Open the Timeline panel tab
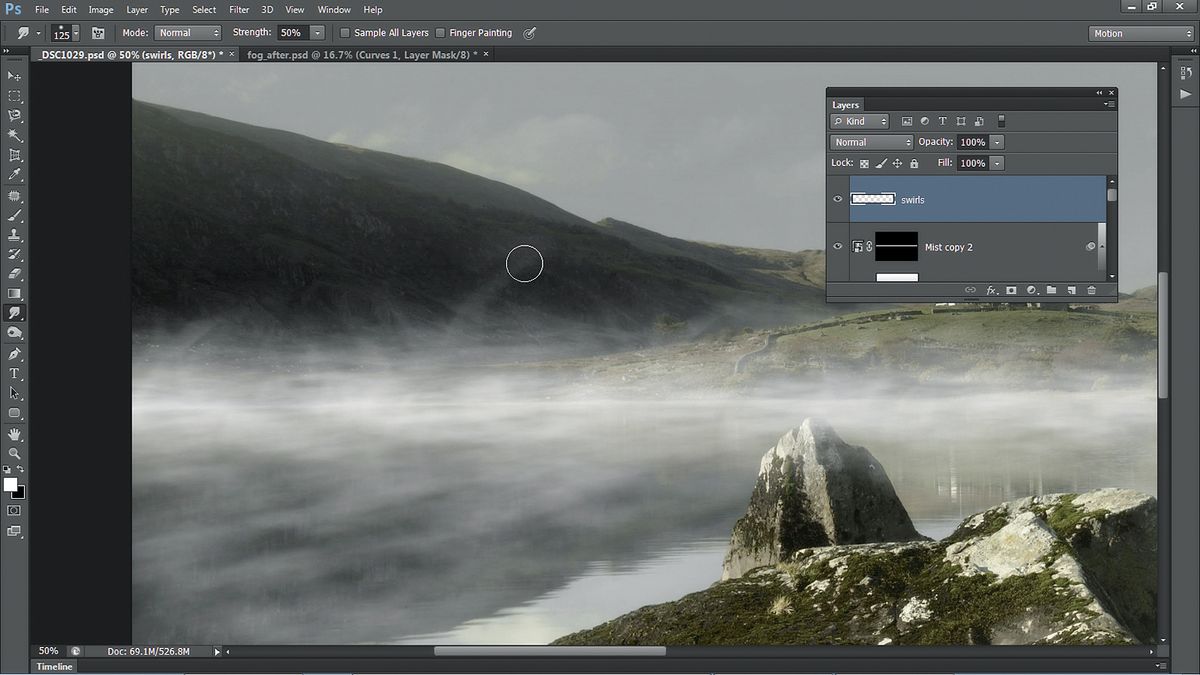 (x=54, y=666)
